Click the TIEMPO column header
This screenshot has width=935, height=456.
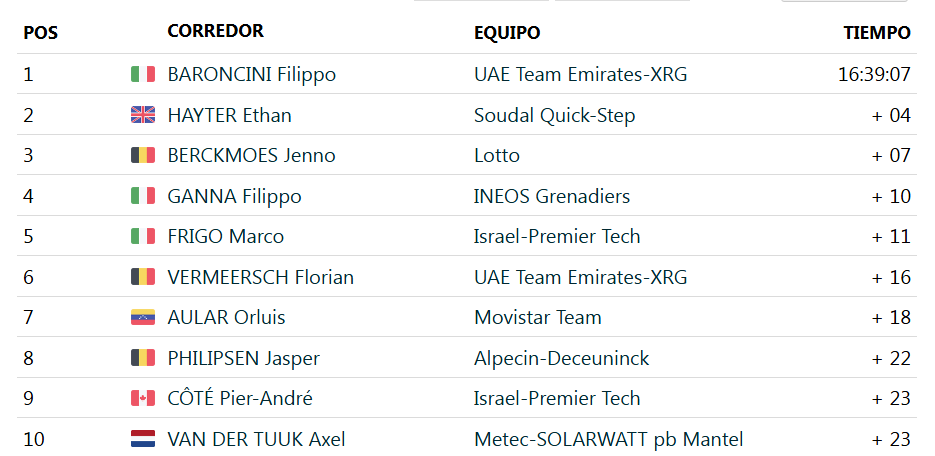(877, 32)
